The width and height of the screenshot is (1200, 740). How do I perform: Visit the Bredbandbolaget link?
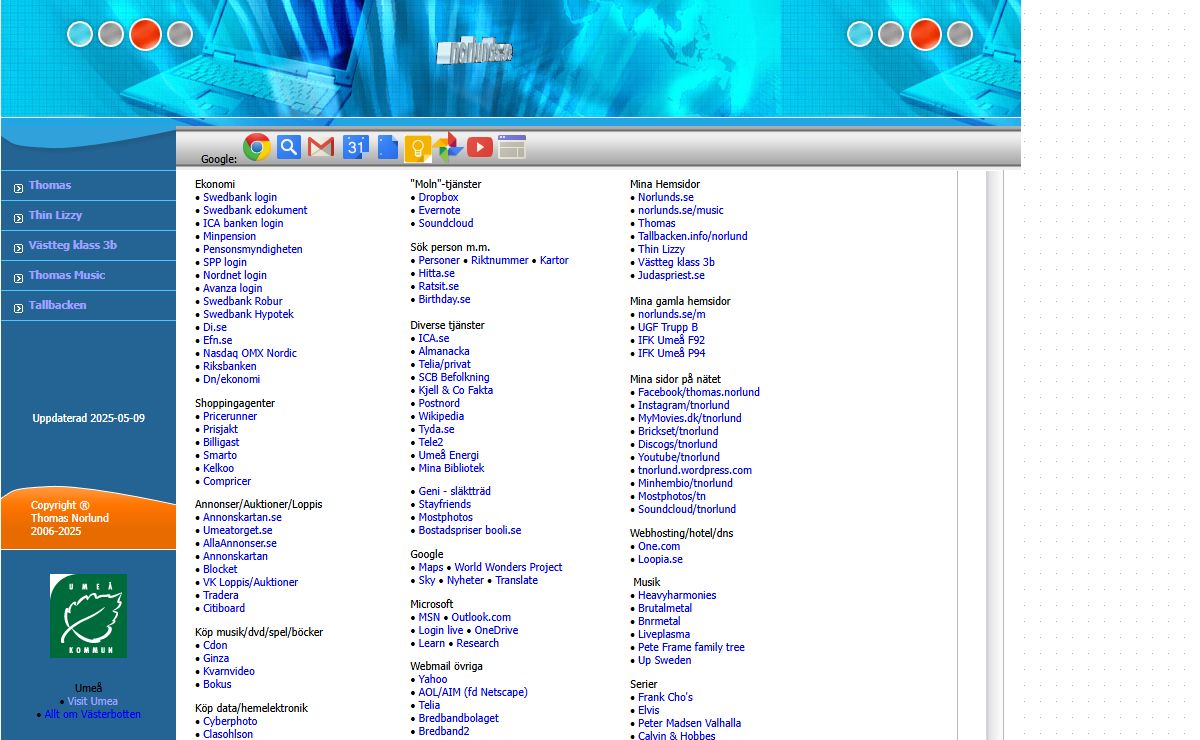coord(458,719)
